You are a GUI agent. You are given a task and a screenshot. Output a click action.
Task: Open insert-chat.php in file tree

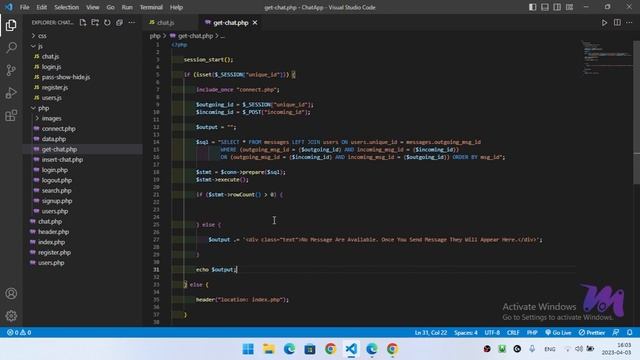(62, 160)
